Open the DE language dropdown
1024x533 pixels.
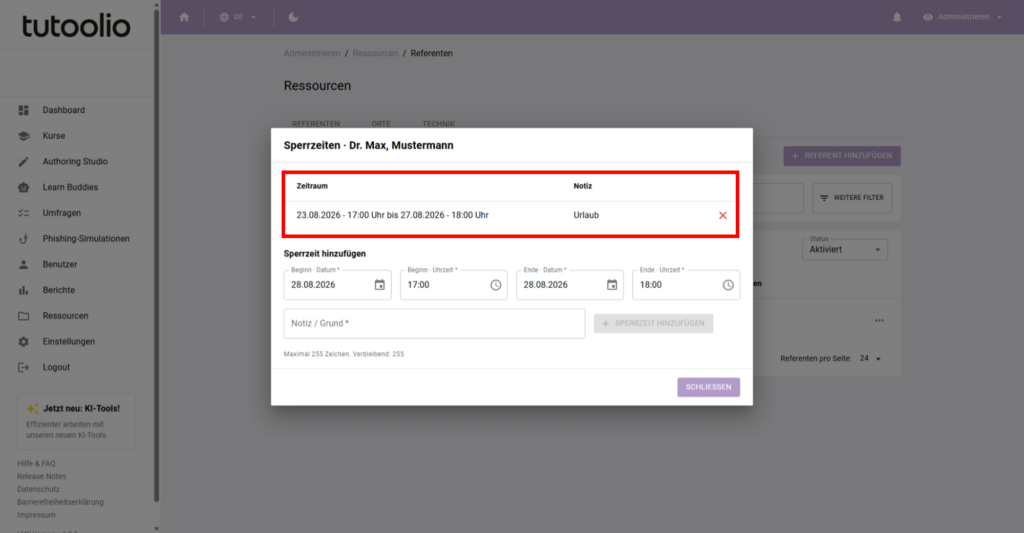(x=238, y=17)
